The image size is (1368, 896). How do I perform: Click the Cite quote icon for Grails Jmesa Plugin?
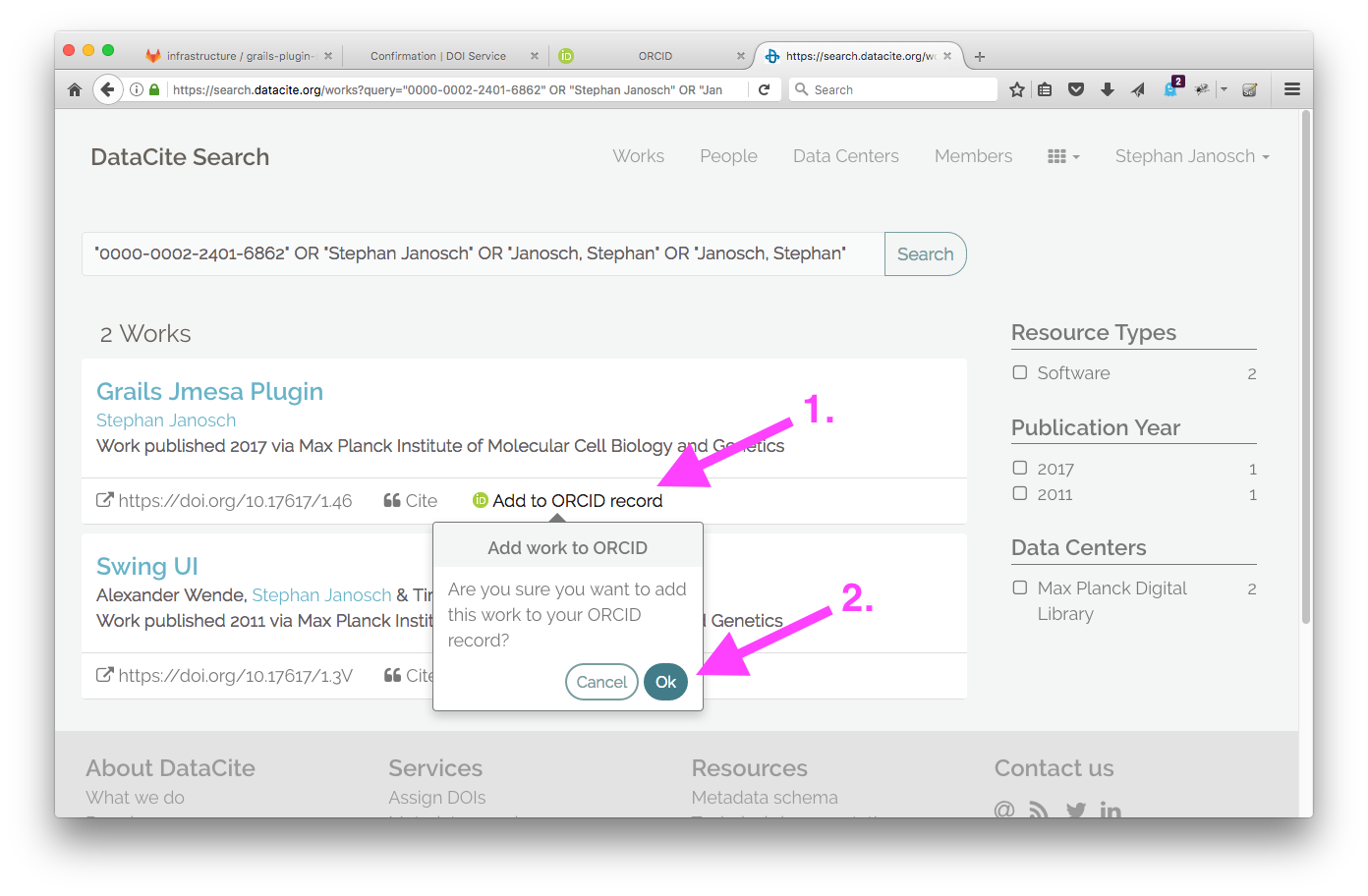392,501
